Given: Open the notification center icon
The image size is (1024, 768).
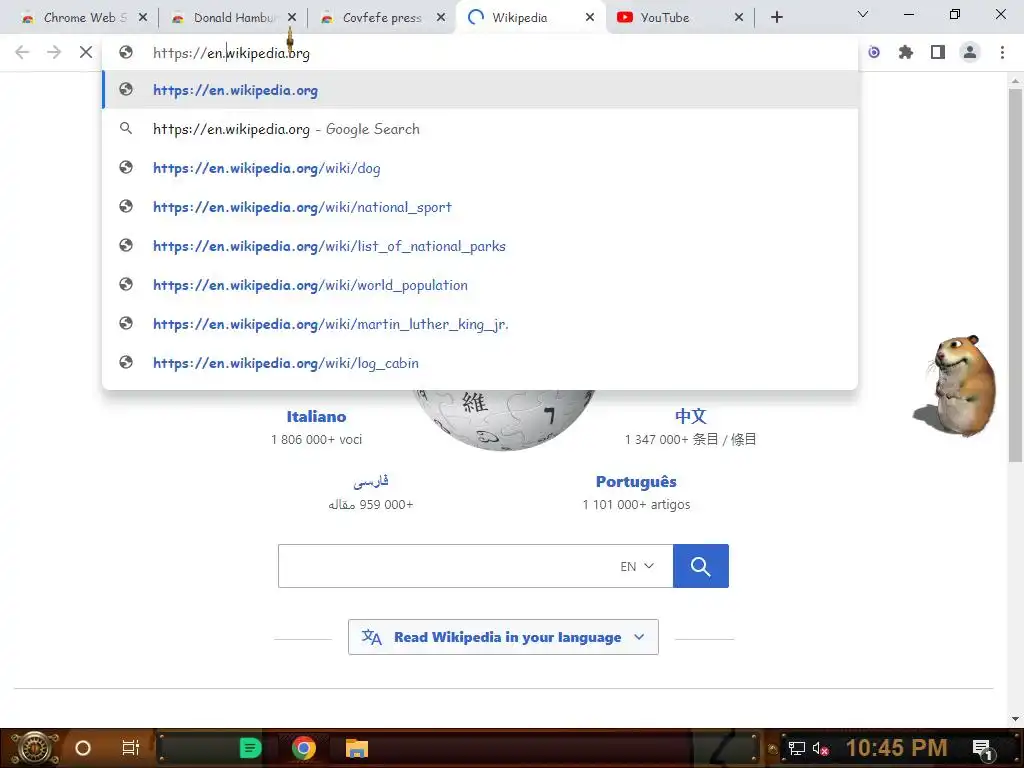Looking at the screenshot, I should pos(982,749).
